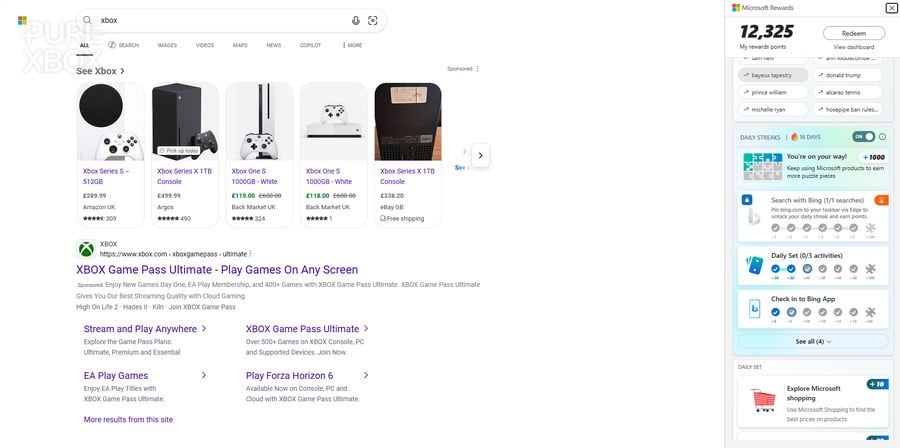Click the puzzle pieces image
The height and width of the screenshot is (448, 900).
763,166
